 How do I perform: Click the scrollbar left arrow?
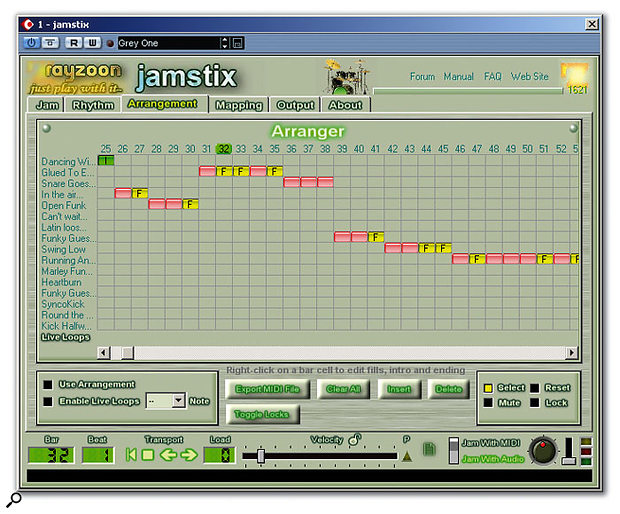pyautogui.click(x=104, y=352)
